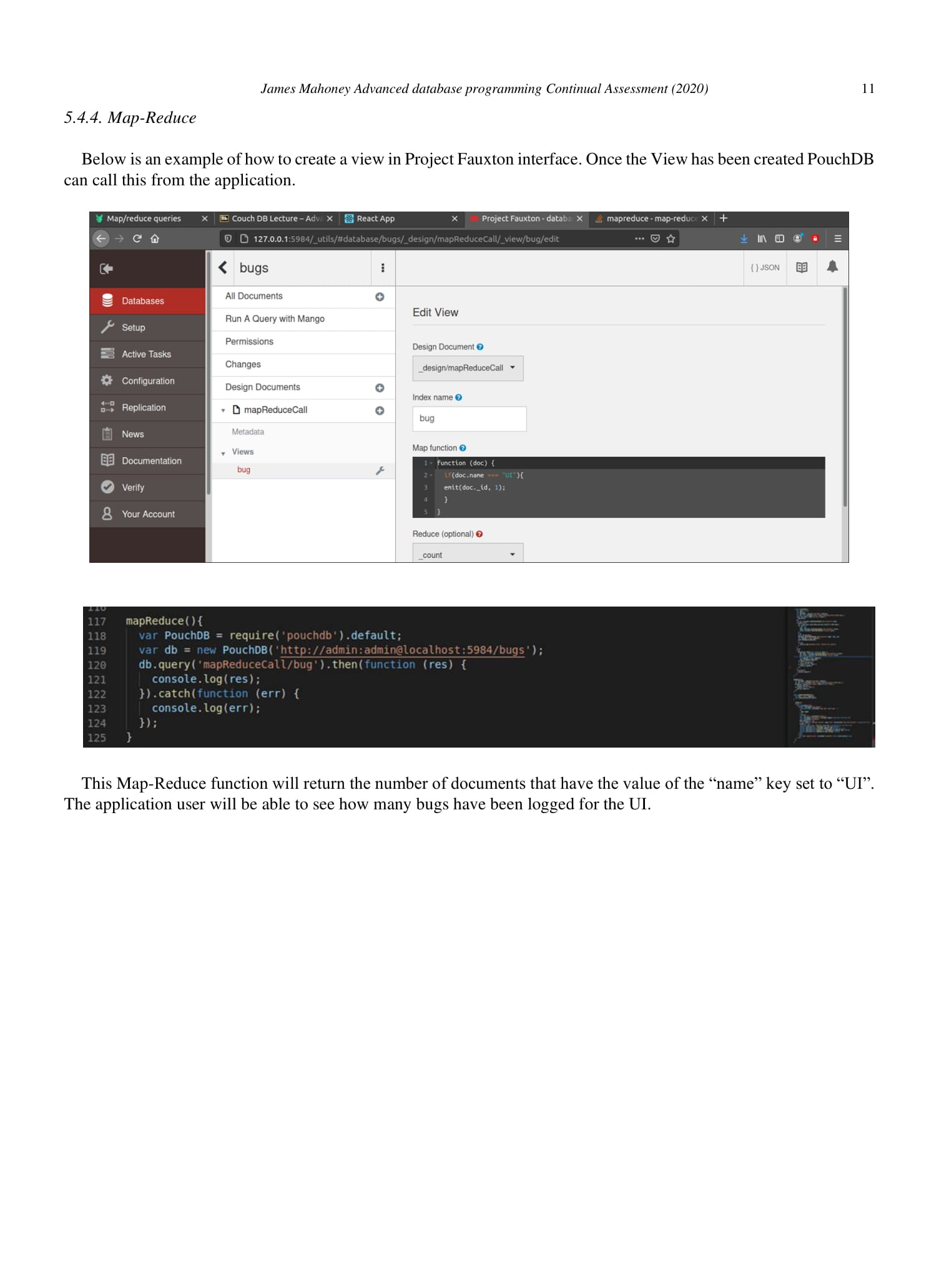Click the Configuration gear icon
Screen dimensions: 944x1288
click(107, 380)
